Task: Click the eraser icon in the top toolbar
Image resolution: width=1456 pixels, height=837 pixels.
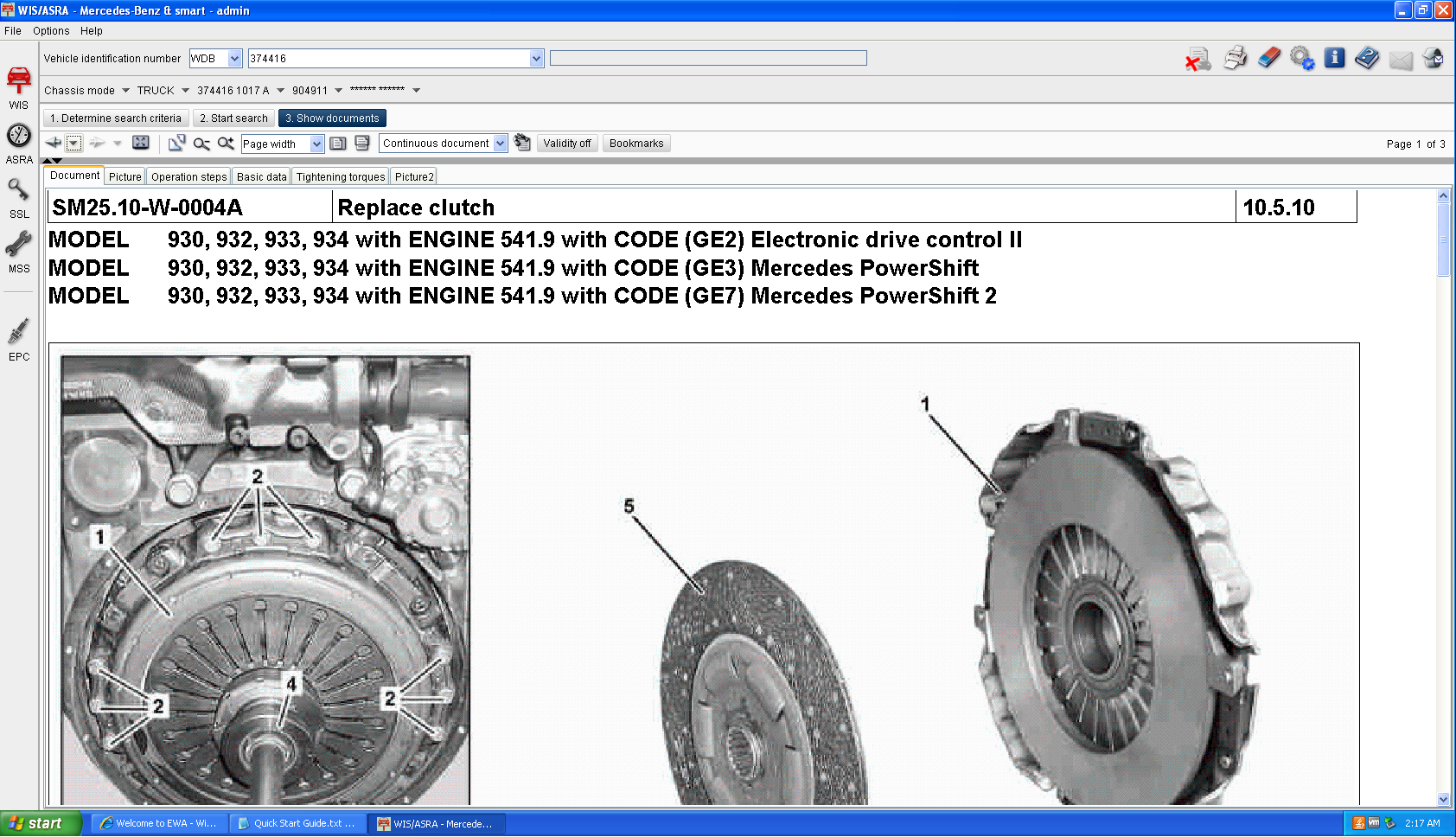Action: [x=1268, y=58]
